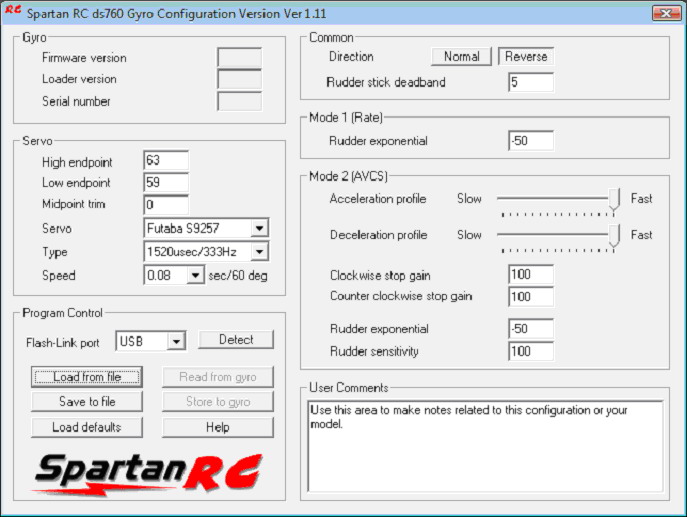
Task: Click the Firmware version field
Action: (240, 57)
